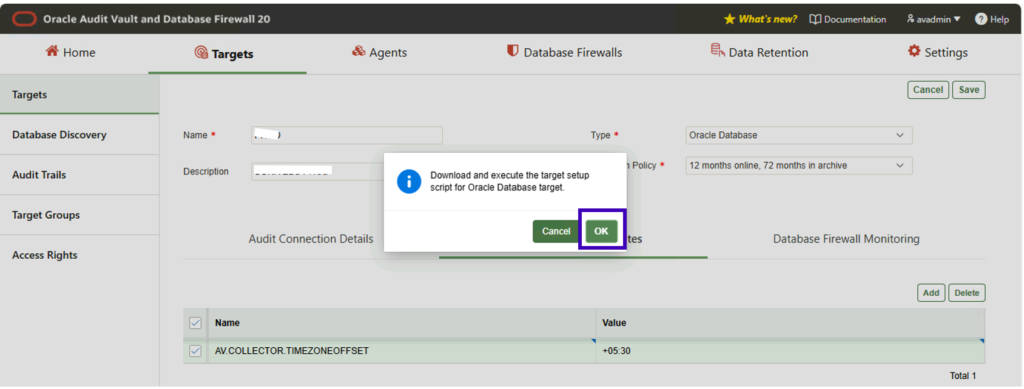
Task: Go to the Data Retention tab
Action: pos(760,52)
